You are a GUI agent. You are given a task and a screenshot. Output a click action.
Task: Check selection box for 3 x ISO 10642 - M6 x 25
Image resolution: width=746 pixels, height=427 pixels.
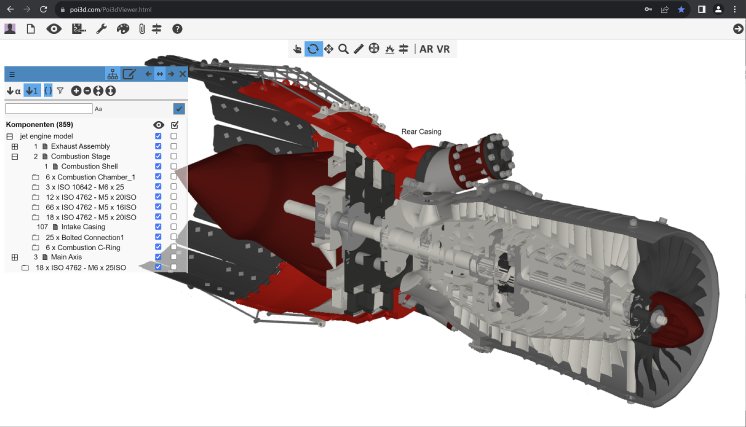[174, 187]
